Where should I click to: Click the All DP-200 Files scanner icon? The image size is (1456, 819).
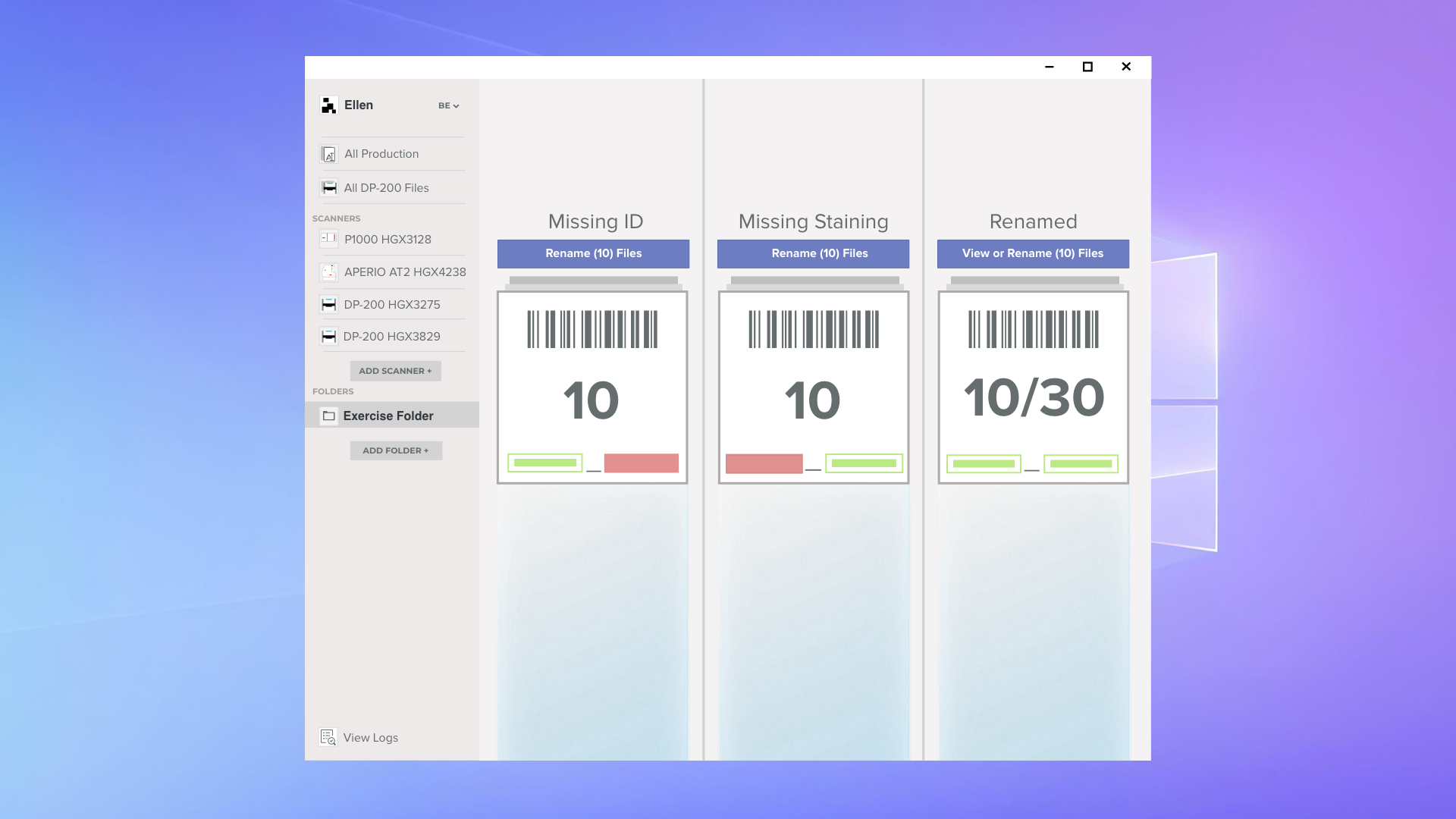coord(328,187)
